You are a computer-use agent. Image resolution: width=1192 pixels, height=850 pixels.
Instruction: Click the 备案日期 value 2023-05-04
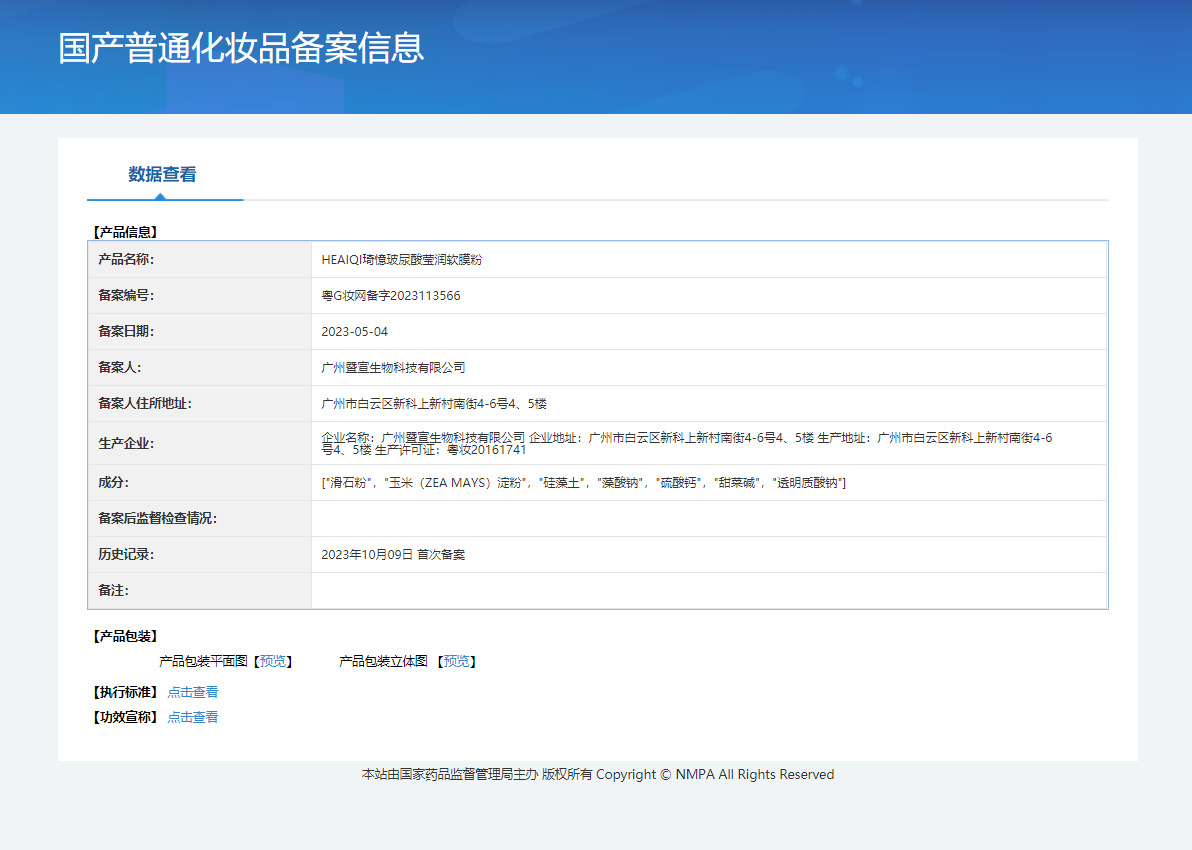click(x=354, y=332)
